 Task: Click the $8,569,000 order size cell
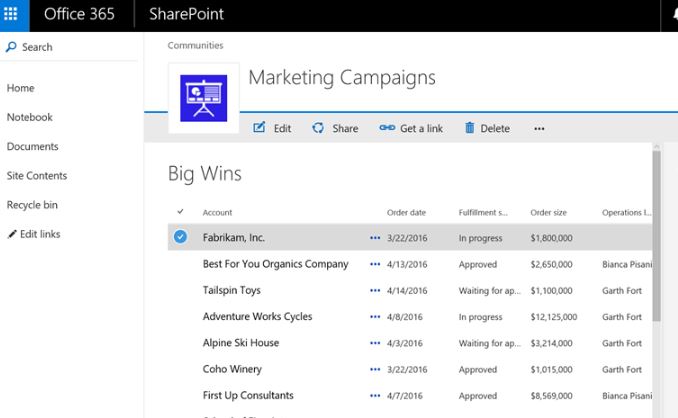[551, 396]
